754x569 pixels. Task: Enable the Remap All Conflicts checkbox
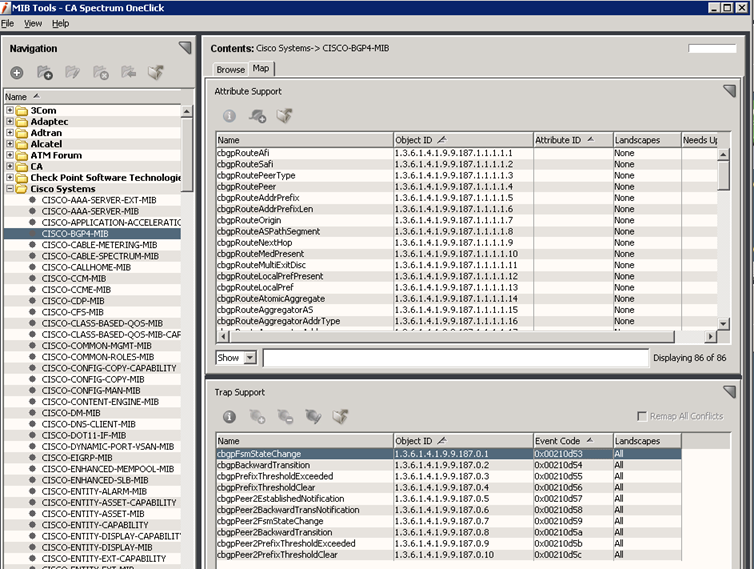(643, 416)
